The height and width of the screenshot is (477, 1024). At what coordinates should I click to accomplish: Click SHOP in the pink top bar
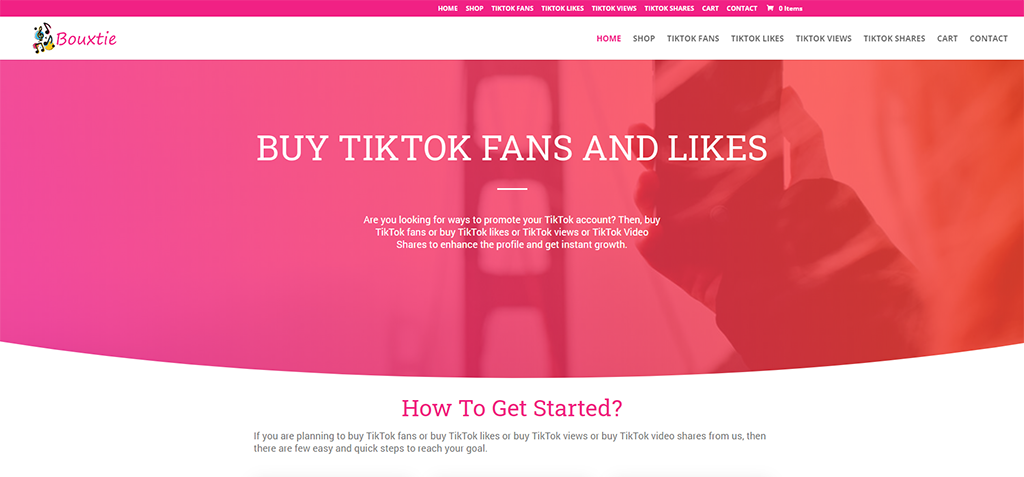pyautogui.click(x=475, y=8)
